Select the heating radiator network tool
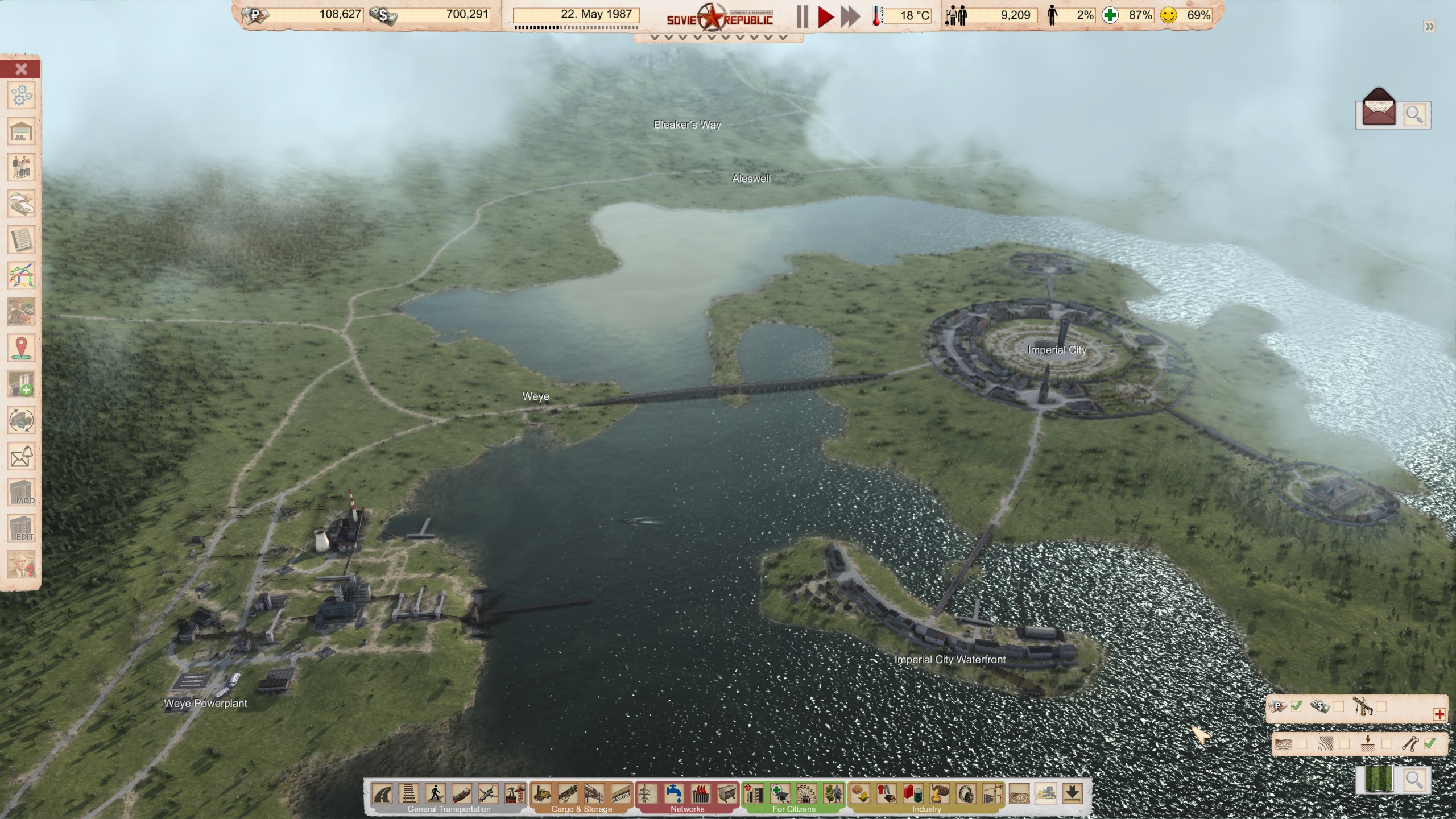This screenshot has width=1456, height=819. [x=700, y=793]
